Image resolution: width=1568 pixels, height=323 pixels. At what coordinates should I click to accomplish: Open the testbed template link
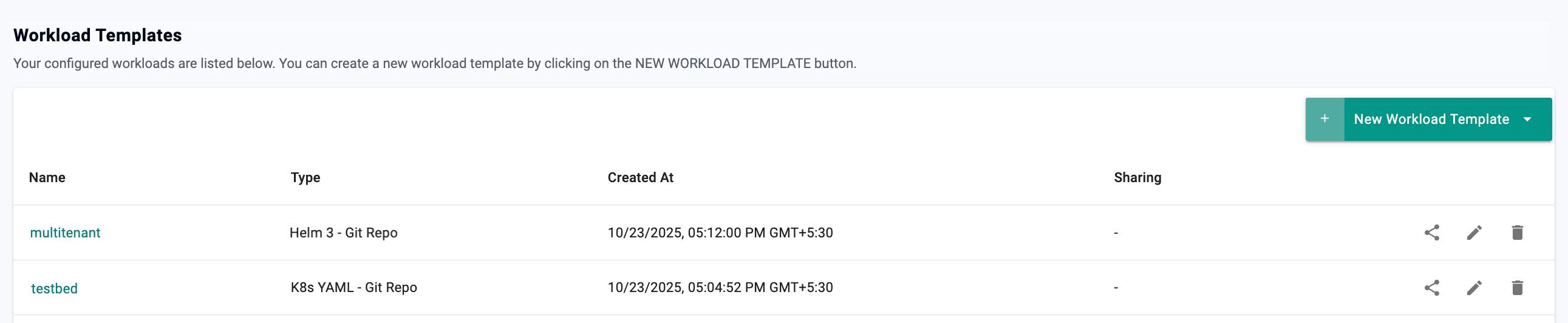click(54, 288)
